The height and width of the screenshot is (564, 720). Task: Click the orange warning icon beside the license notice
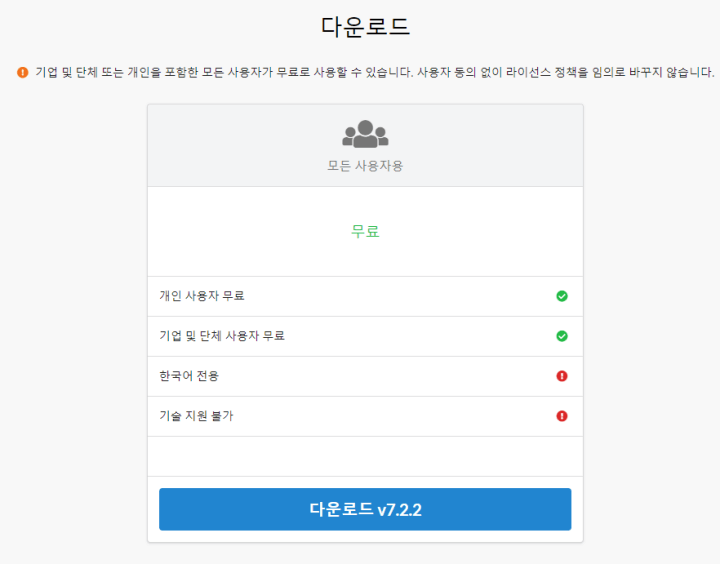(x=22, y=72)
